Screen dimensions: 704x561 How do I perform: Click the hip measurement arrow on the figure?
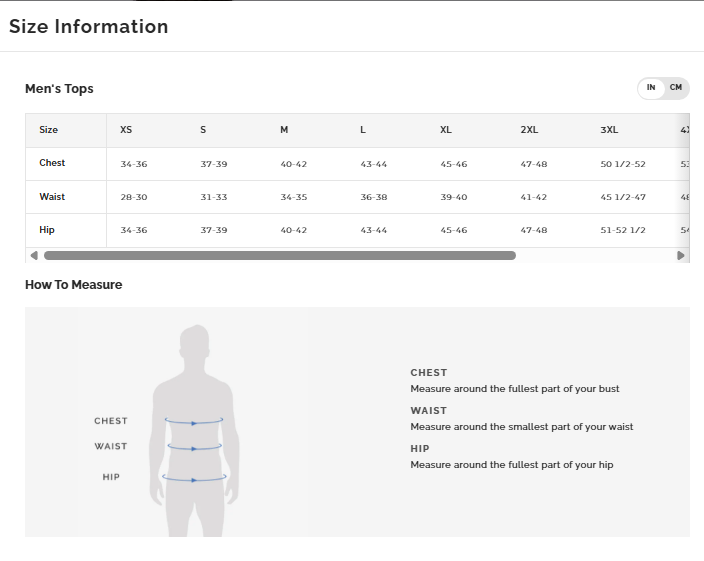tap(194, 479)
